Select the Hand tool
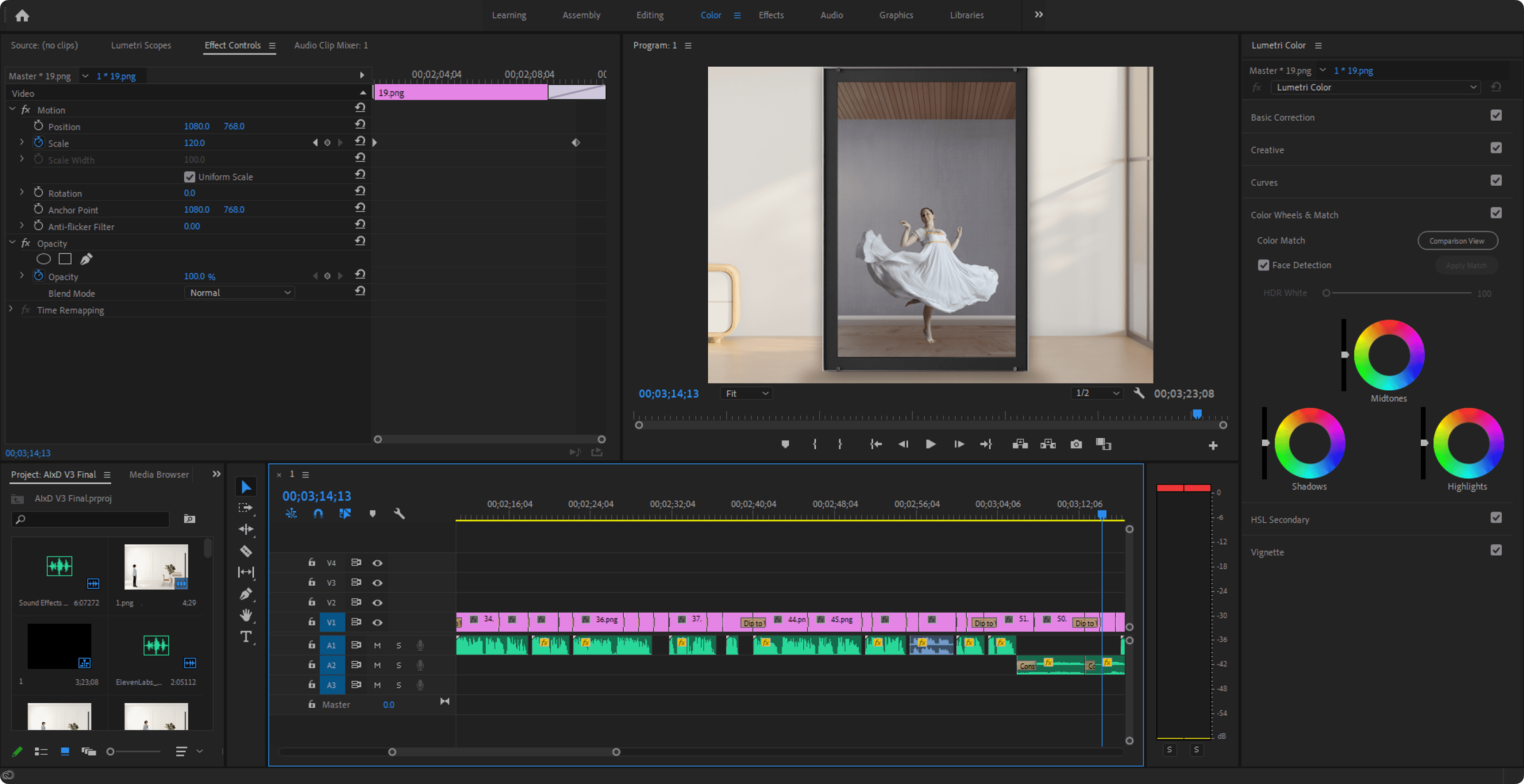The image size is (1524, 784). (246, 615)
